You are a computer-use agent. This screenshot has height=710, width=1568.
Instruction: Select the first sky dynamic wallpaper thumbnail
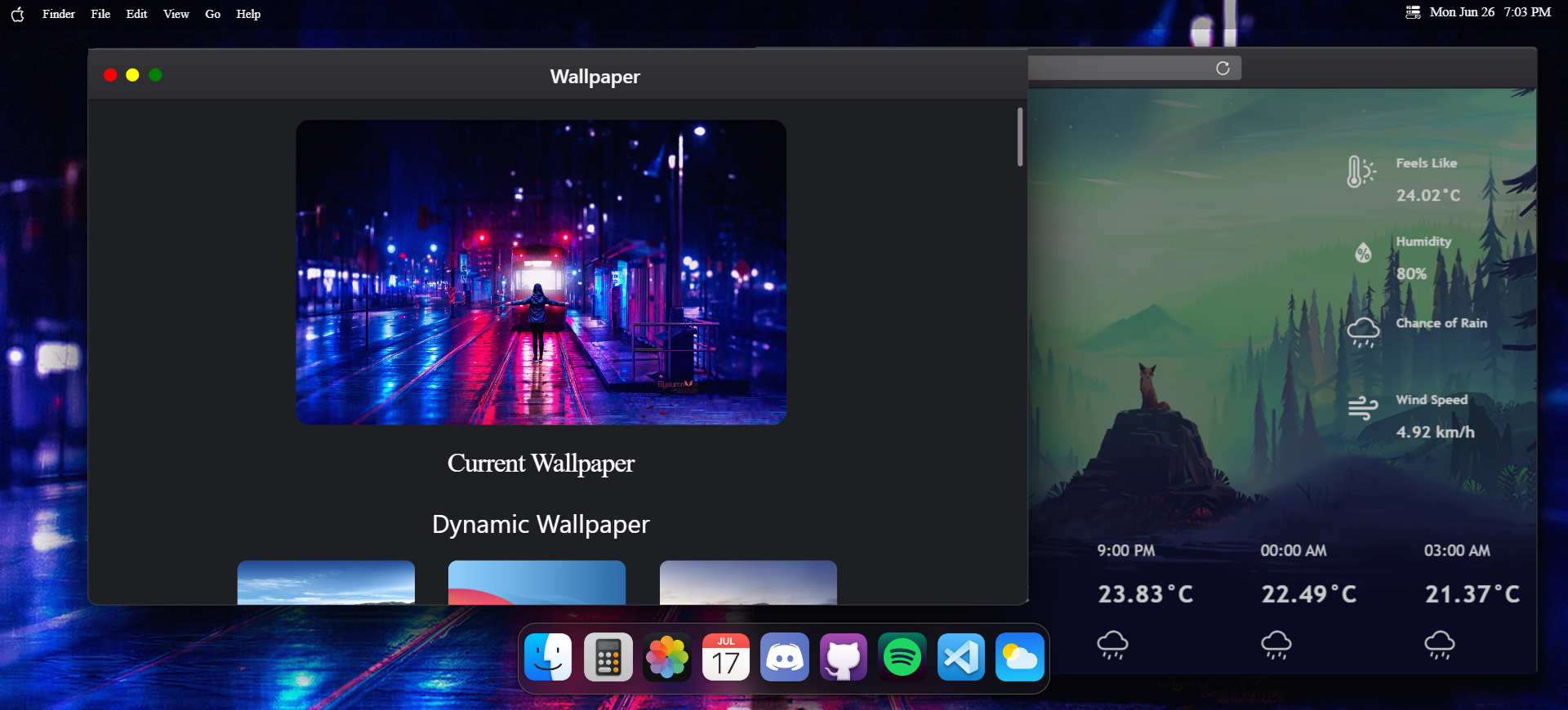[x=326, y=583]
